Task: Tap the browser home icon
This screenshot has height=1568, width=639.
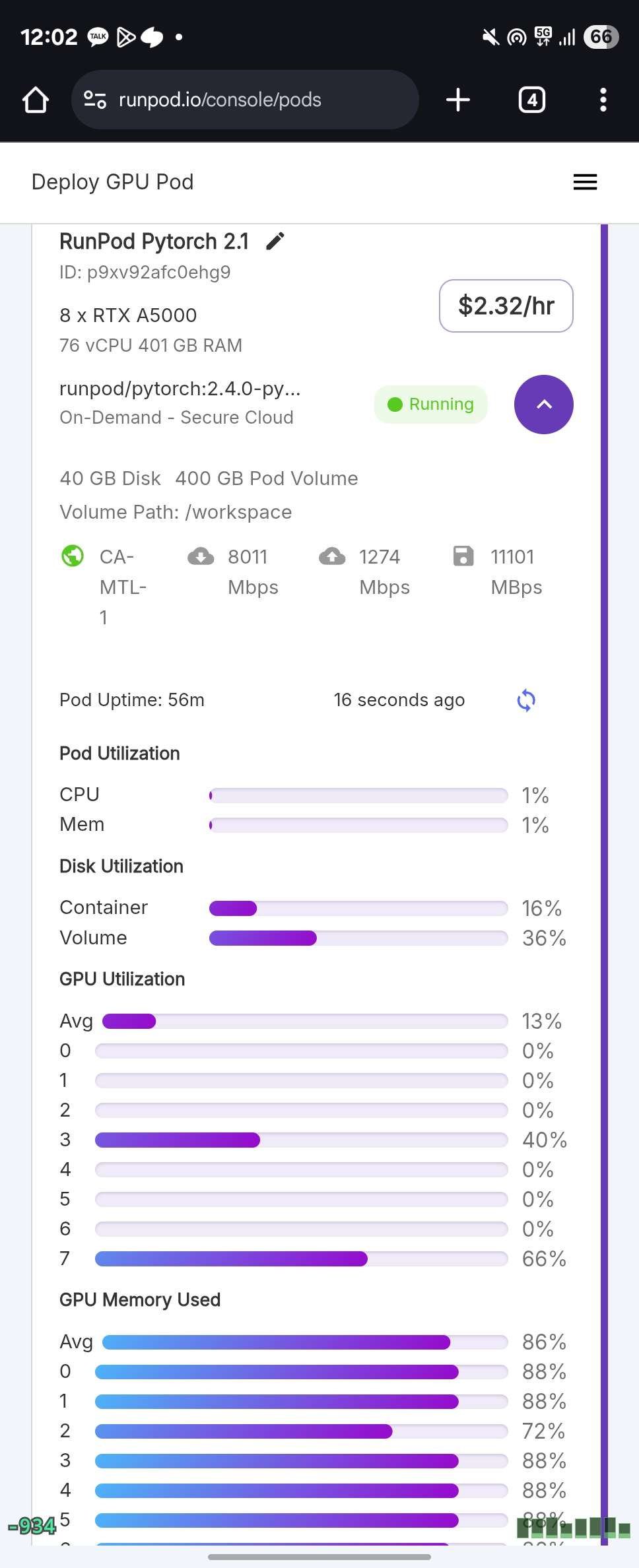Action: [x=36, y=100]
